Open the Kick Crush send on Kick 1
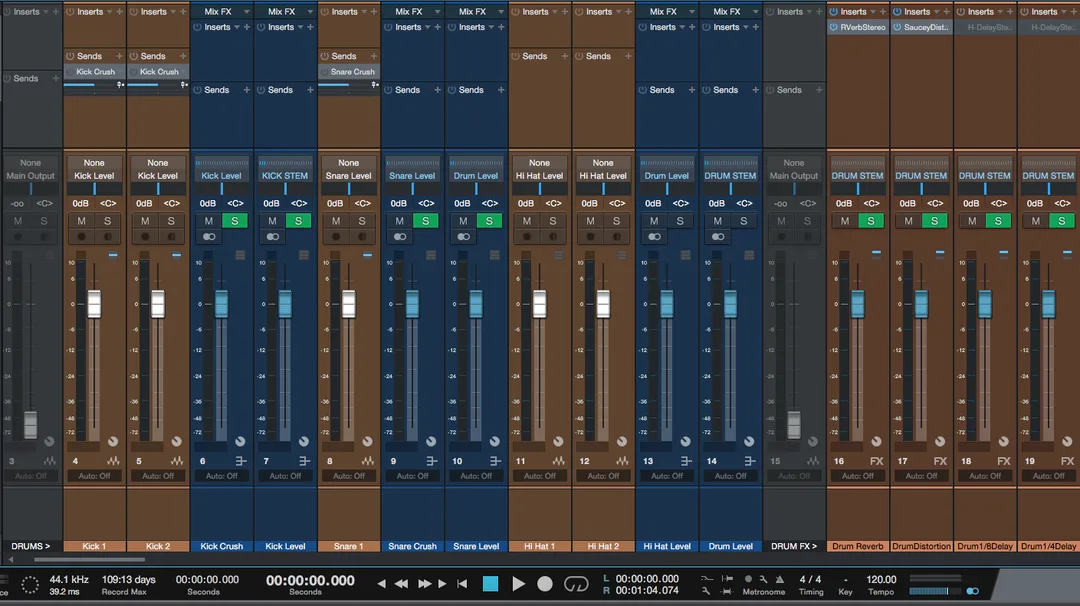This screenshot has height=606, width=1080. coord(95,72)
